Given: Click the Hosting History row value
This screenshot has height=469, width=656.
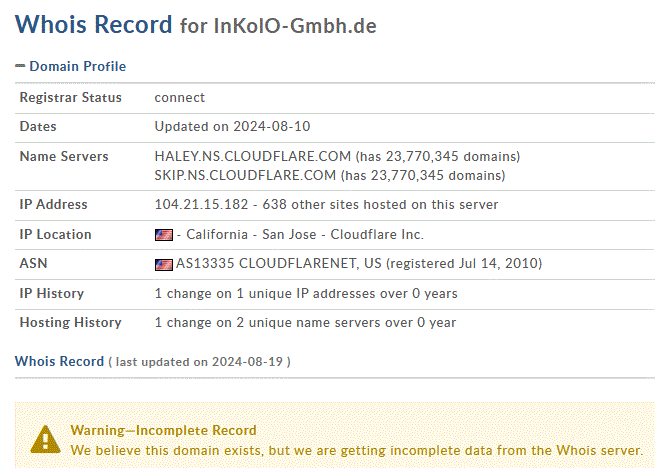Looking at the screenshot, I should pyautogui.click(x=305, y=323).
